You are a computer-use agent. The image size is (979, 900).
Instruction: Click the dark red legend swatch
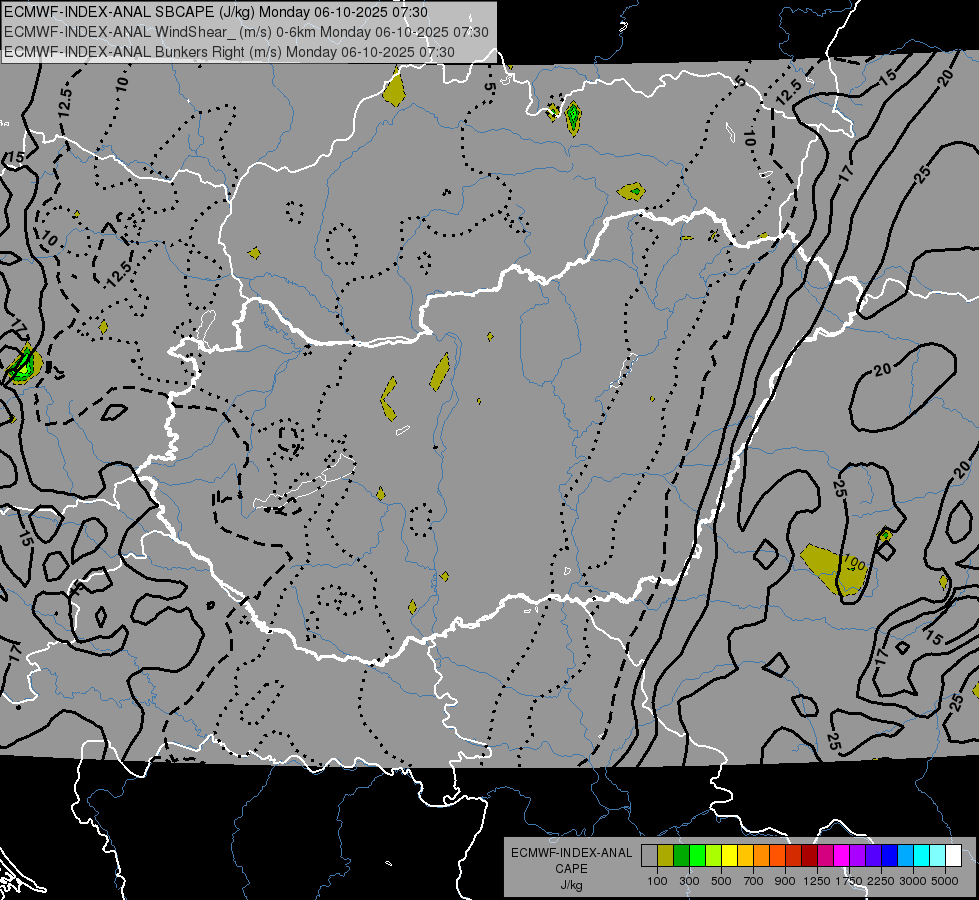click(x=810, y=856)
